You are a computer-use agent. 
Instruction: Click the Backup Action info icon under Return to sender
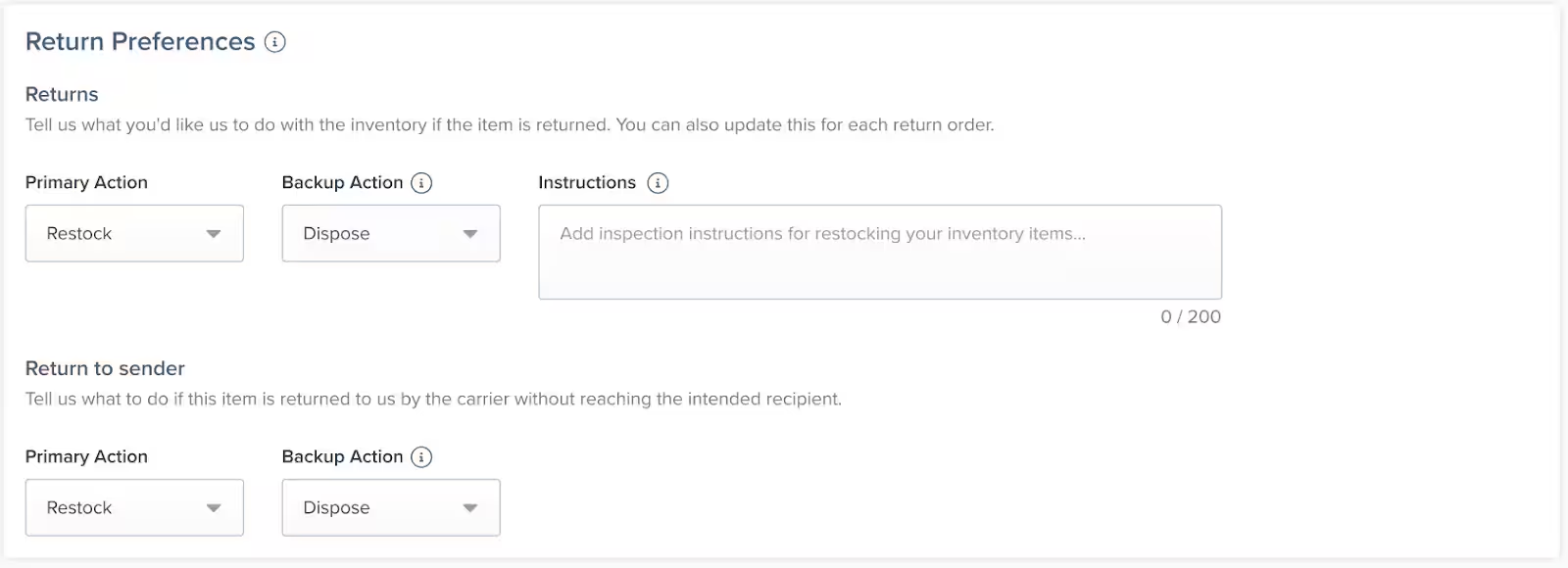[420, 456]
